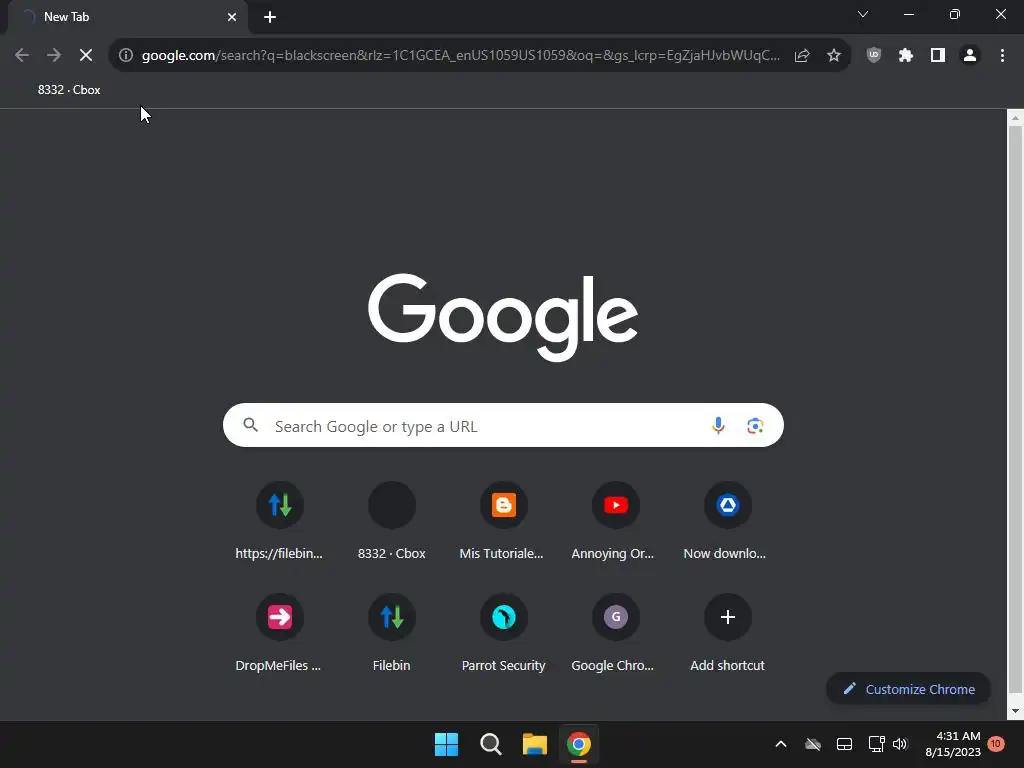Open Extensions puzzle icon
The image size is (1024, 768).
(906, 56)
